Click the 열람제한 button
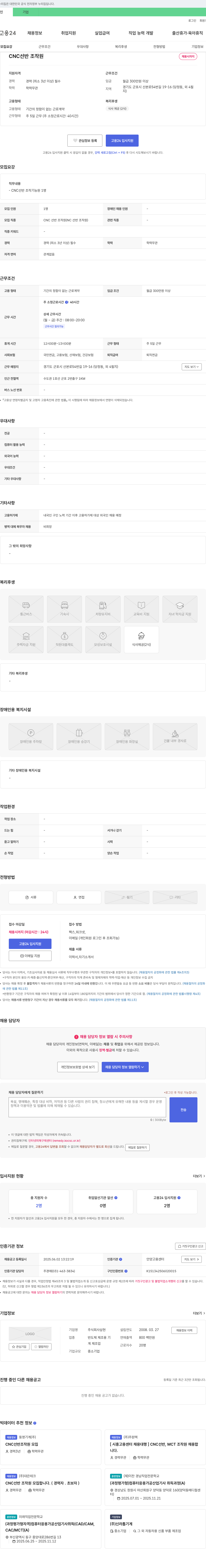Image resolution: width=206 pixels, height=1568 pixels. pos(42,1346)
